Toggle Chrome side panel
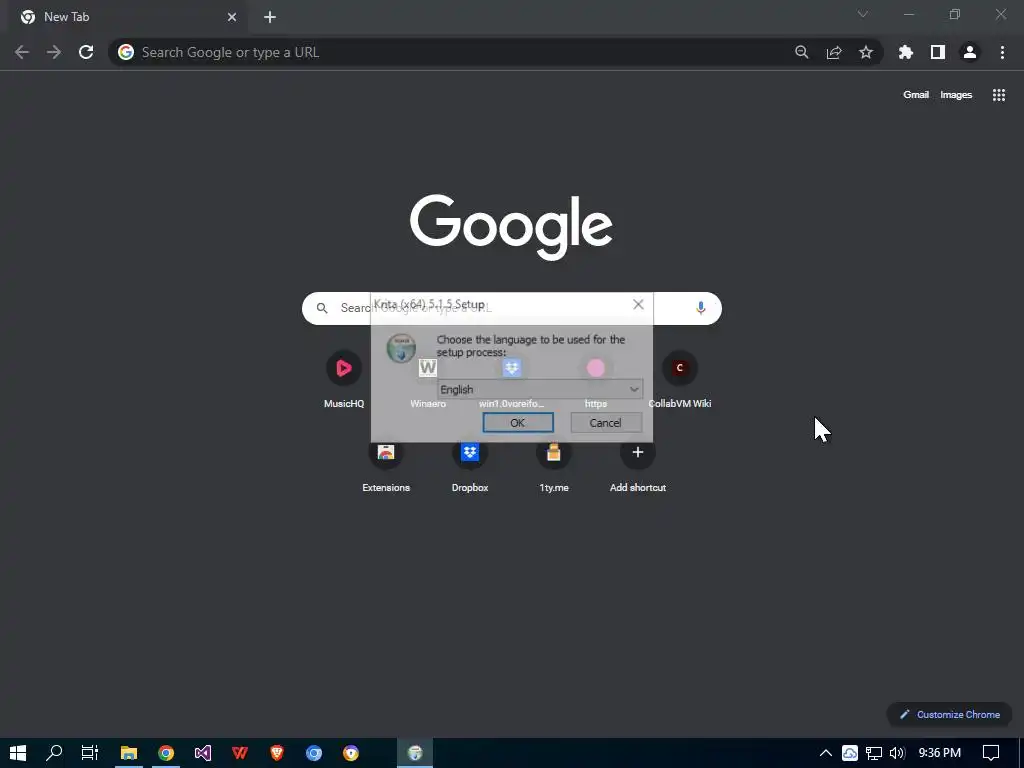1024x768 pixels. [938, 52]
